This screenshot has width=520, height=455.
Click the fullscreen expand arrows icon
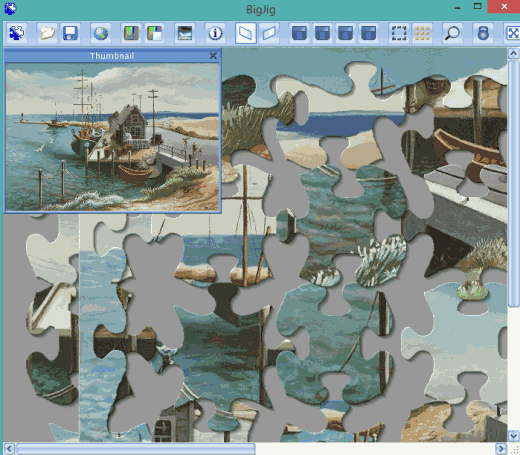(x=513, y=33)
